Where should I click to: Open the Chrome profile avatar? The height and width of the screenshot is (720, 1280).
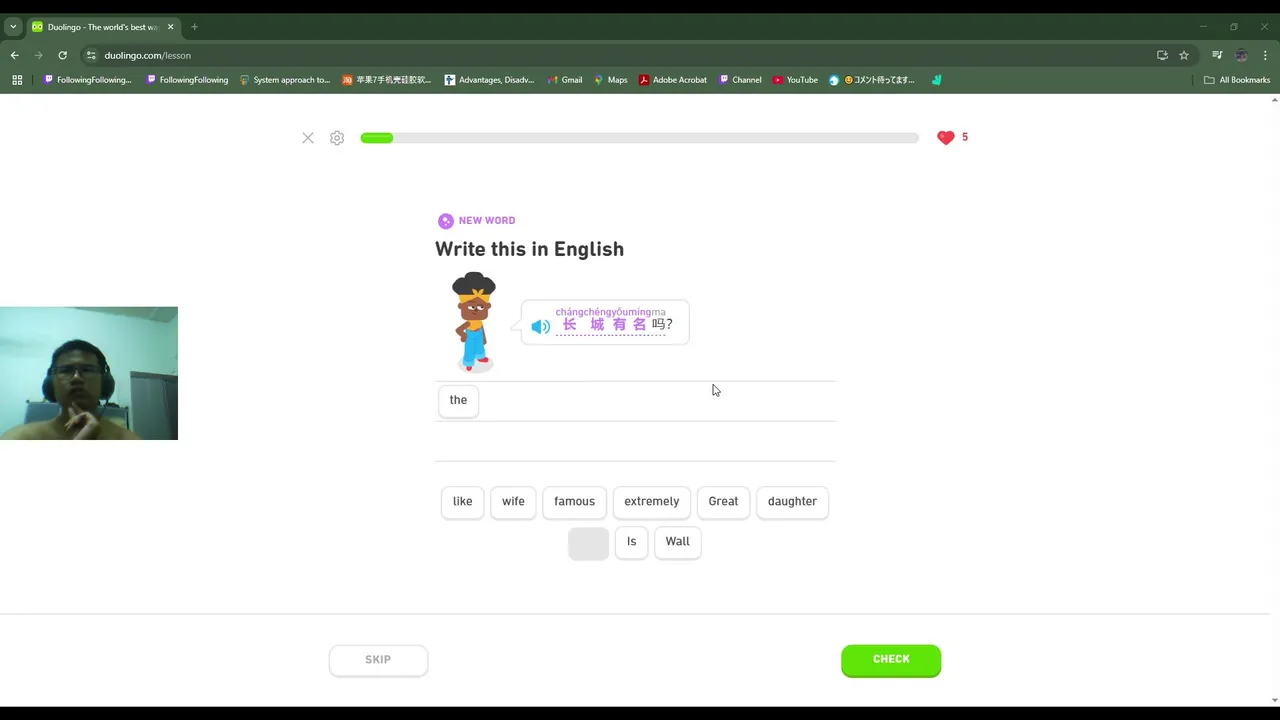[x=1241, y=55]
